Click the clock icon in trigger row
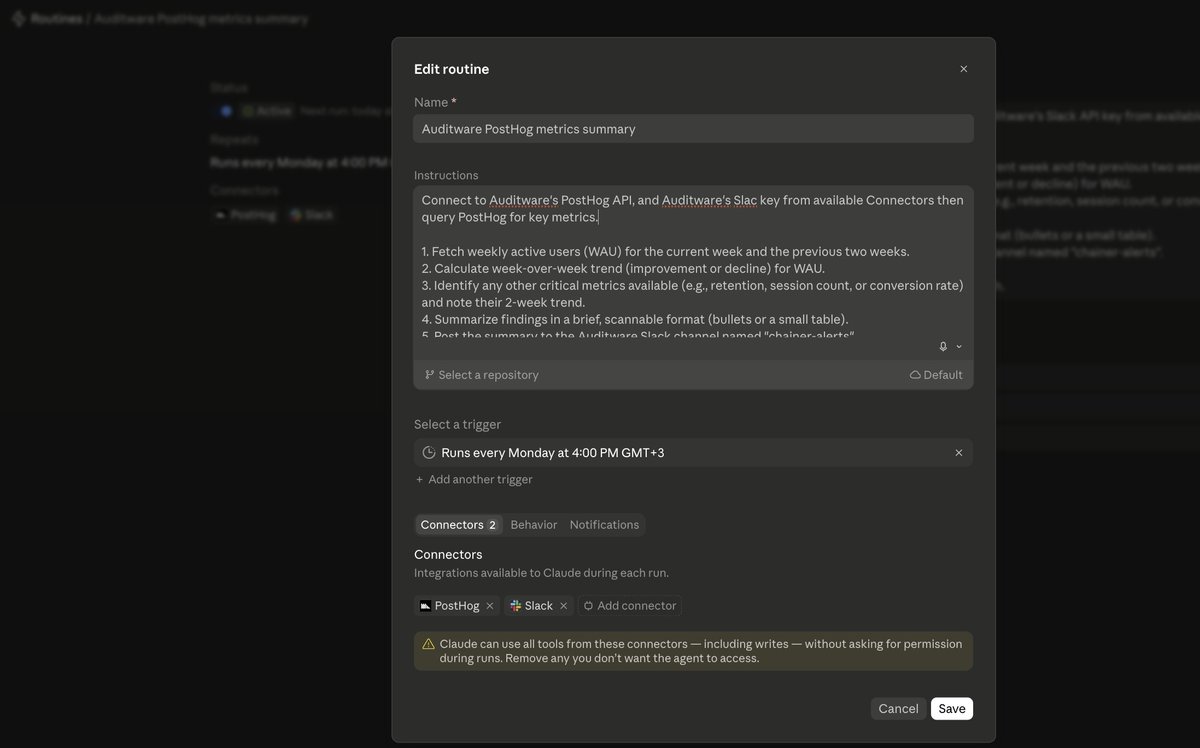 (429, 453)
